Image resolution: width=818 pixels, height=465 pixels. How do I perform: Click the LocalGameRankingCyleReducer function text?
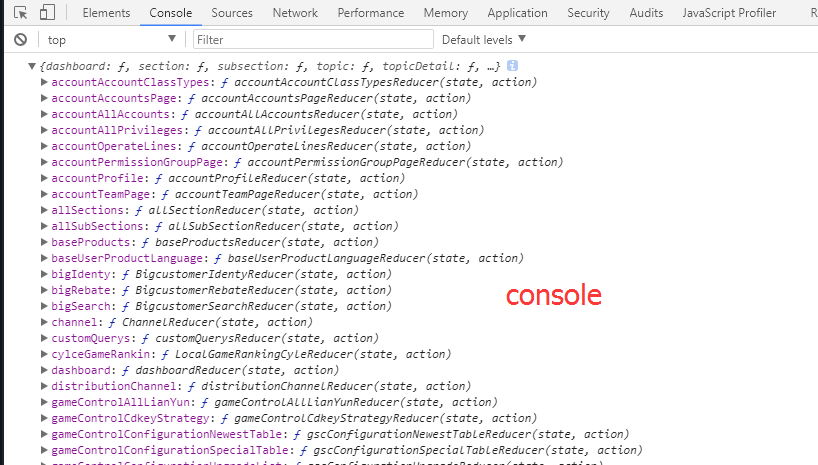pyautogui.click(x=313, y=354)
